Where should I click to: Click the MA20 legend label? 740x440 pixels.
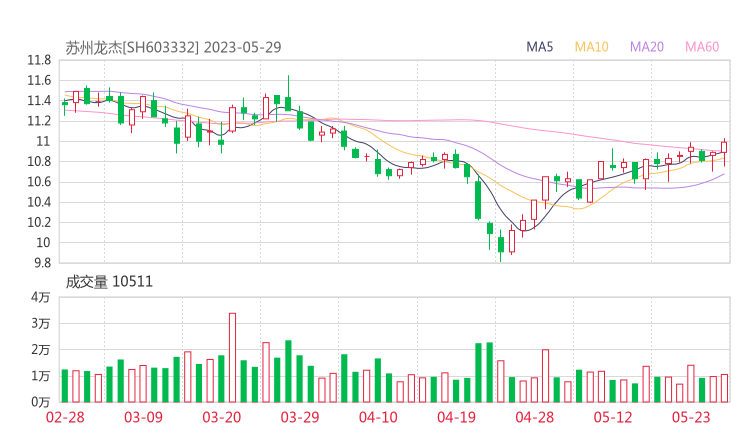tap(647, 47)
